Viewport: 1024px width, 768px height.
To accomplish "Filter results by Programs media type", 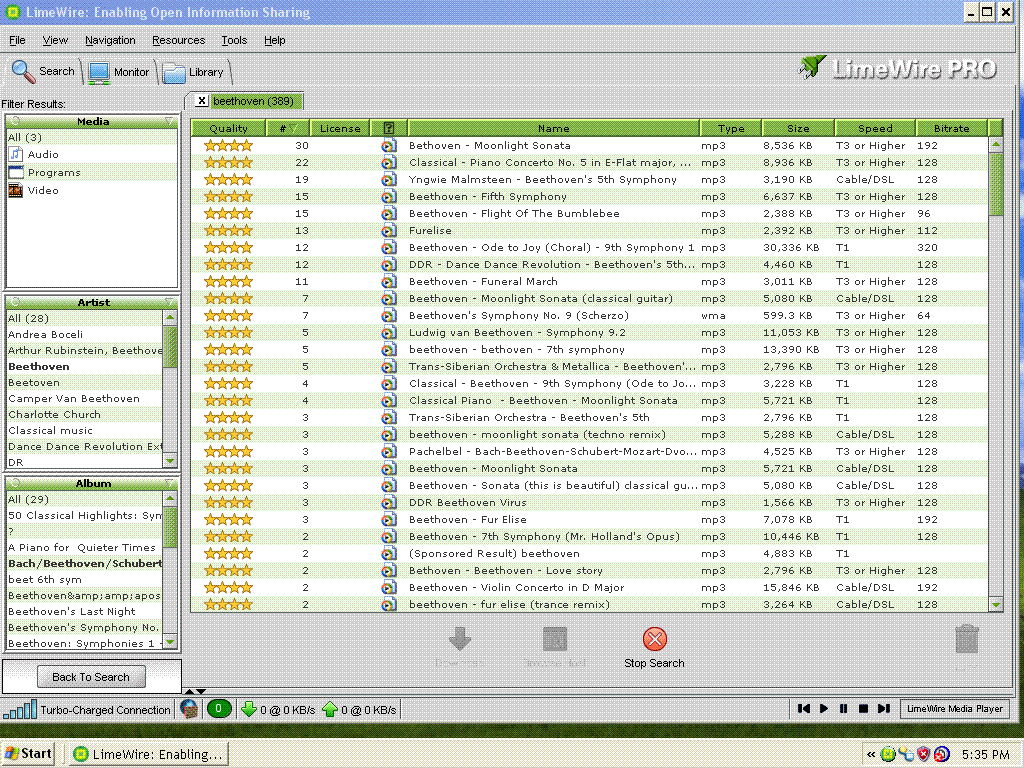I will (x=91, y=172).
